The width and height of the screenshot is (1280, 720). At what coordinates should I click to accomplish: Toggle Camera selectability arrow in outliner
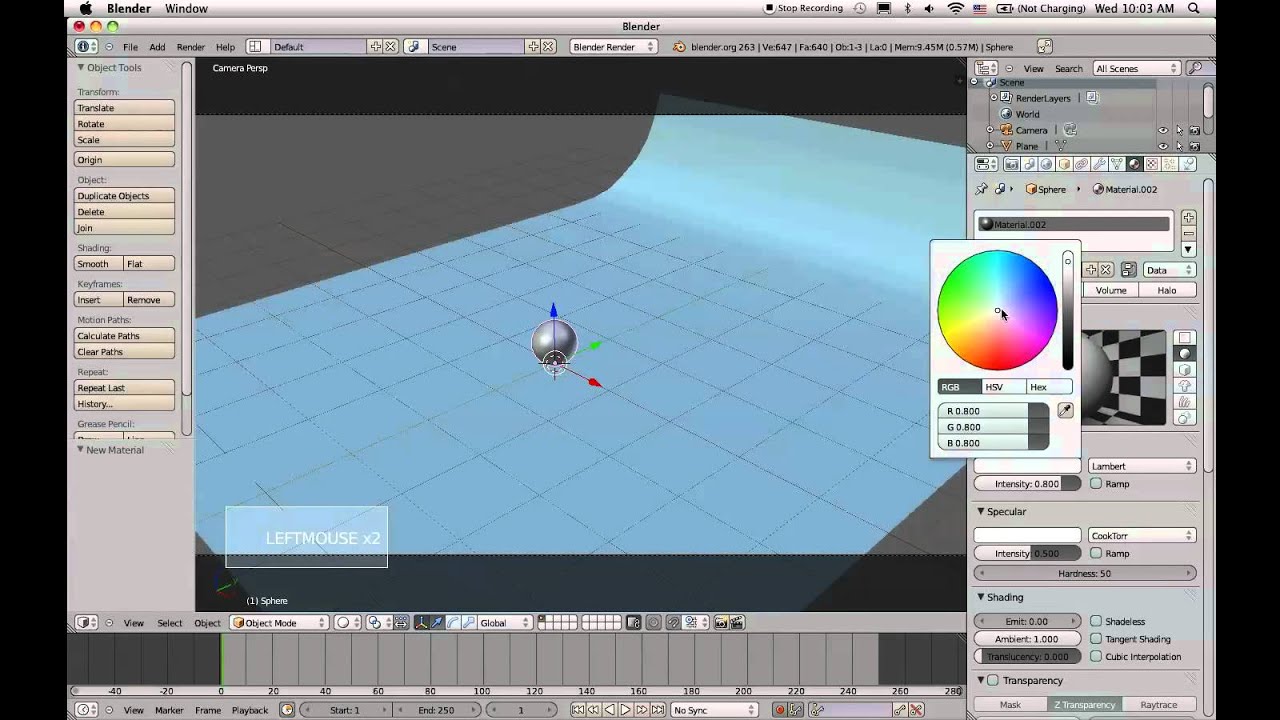pyautogui.click(x=1179, y=130)
